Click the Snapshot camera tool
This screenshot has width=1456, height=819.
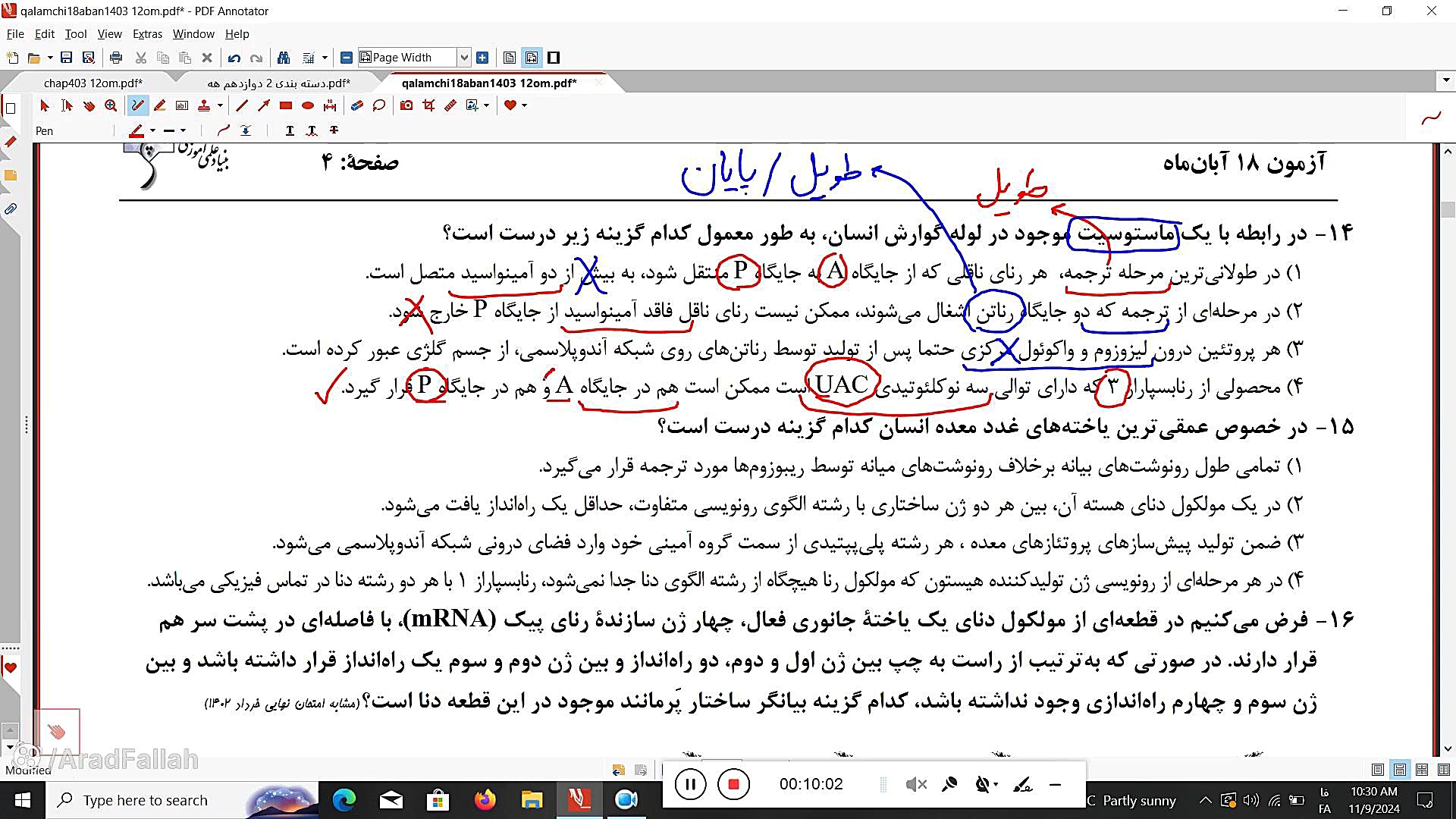(406, 105)
